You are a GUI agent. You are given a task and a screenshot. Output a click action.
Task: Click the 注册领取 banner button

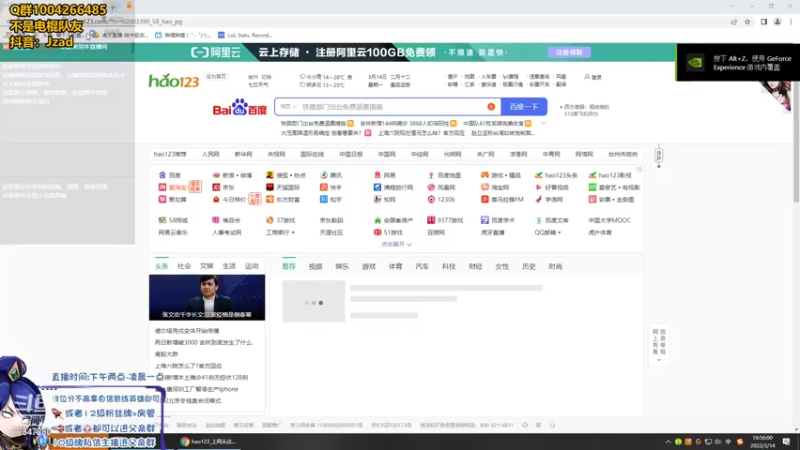tap(569, 52)
